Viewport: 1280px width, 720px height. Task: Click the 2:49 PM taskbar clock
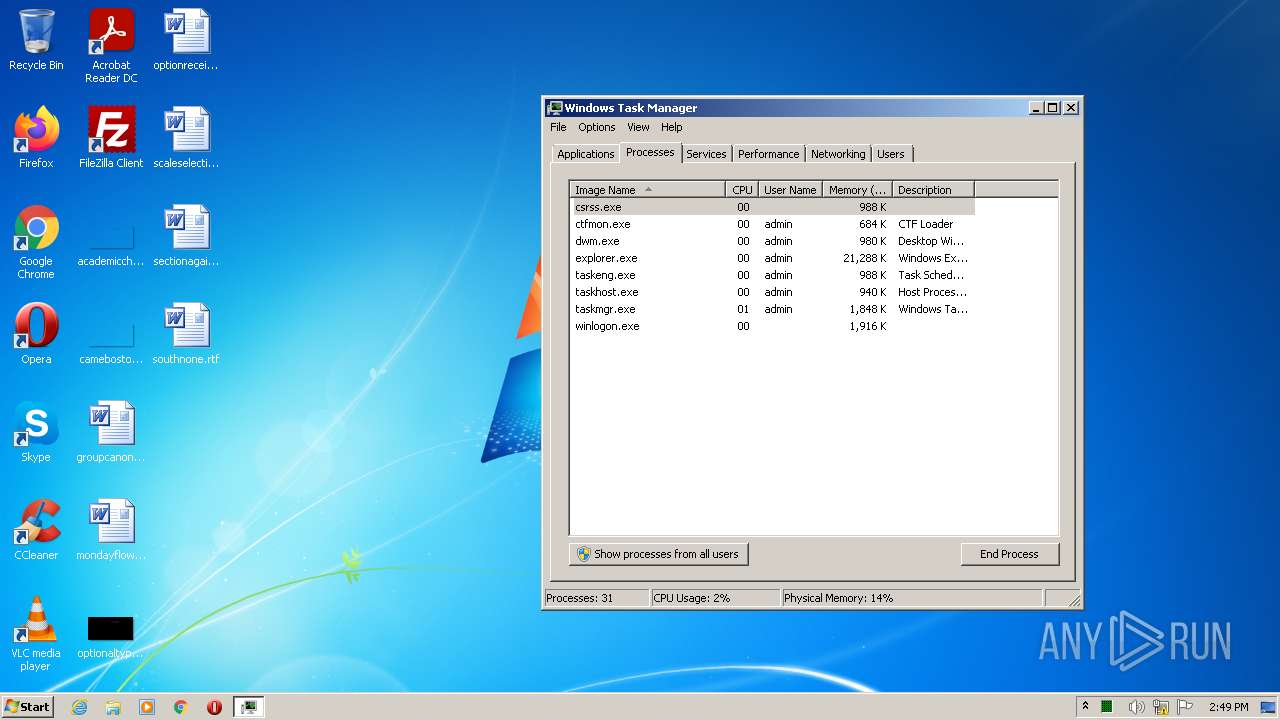tap(1228, 707)
